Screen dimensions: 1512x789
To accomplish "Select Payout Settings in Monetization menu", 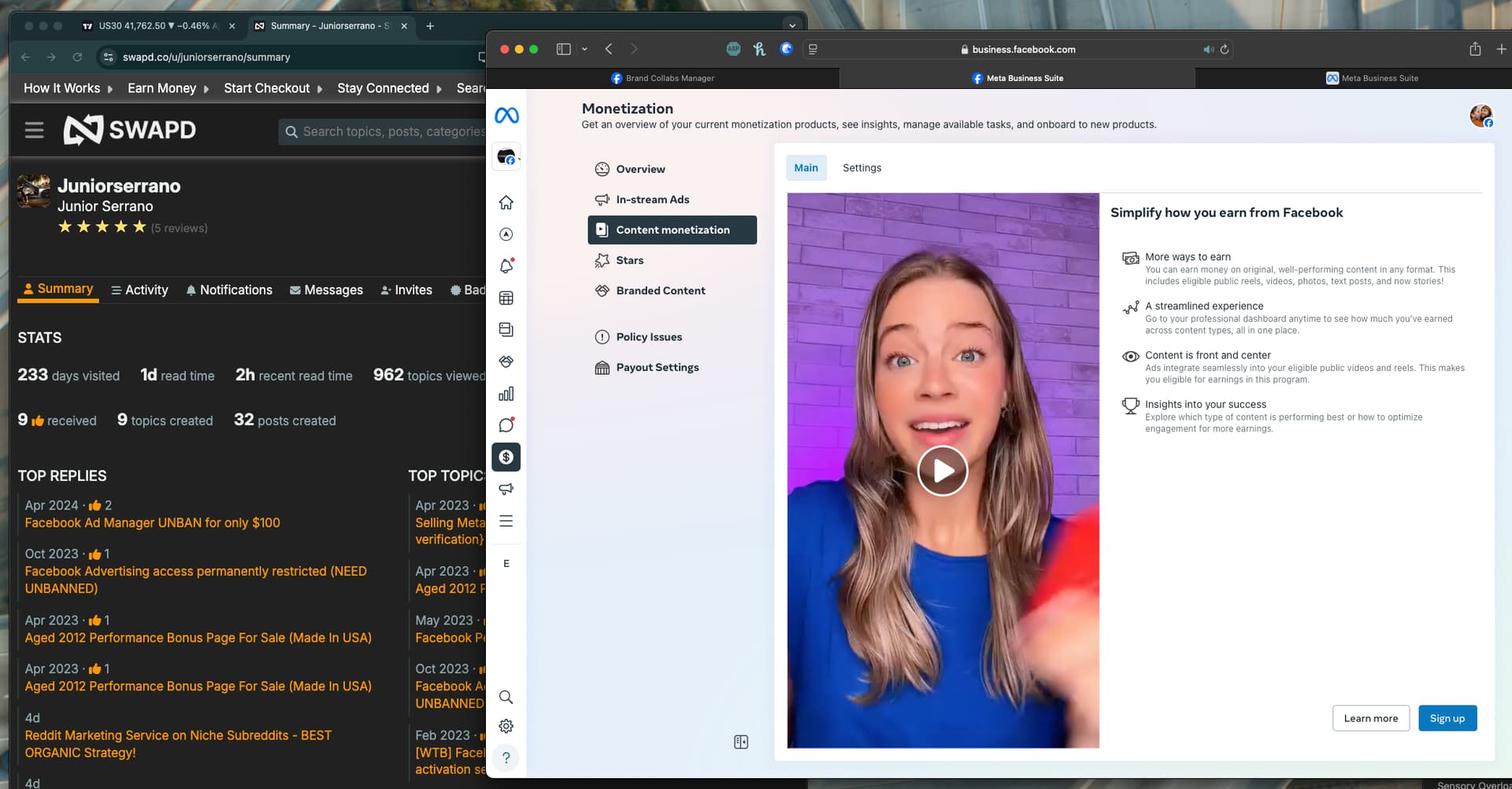I will pos(657,368).
